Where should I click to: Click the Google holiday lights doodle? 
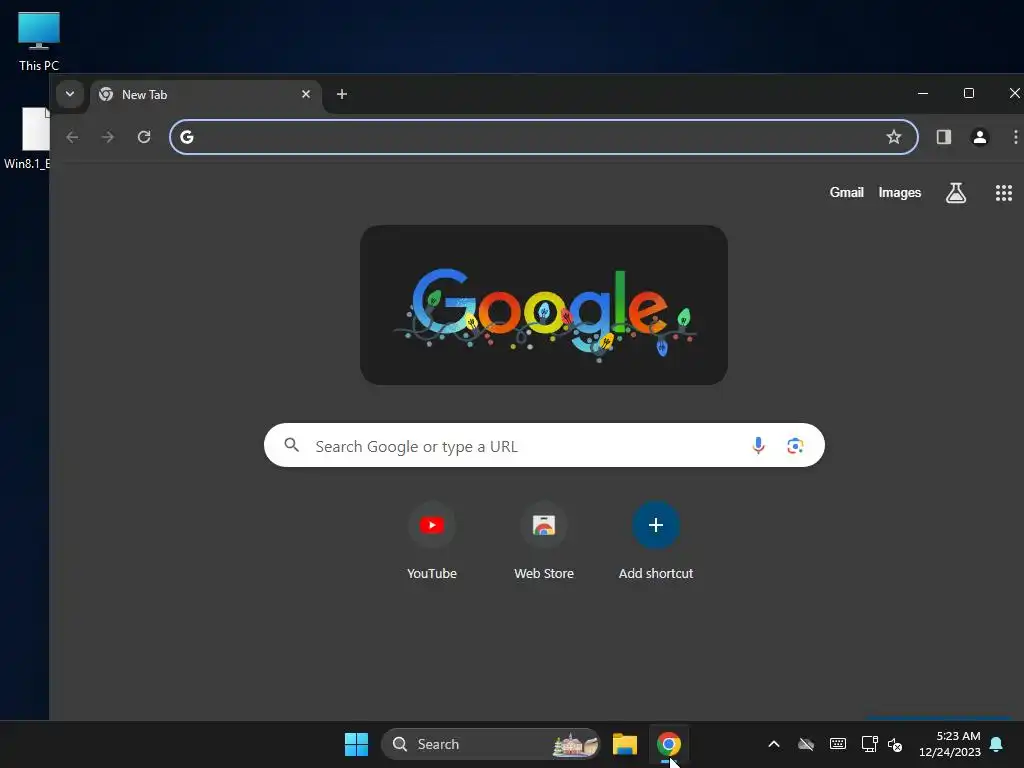pos(544,305)
